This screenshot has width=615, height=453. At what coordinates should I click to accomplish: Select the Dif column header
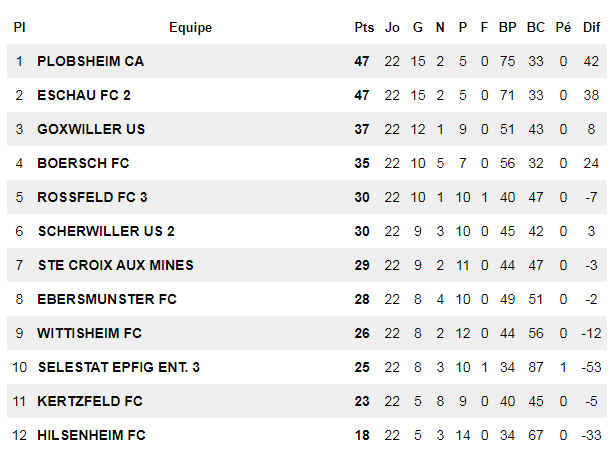click(591, 27)
